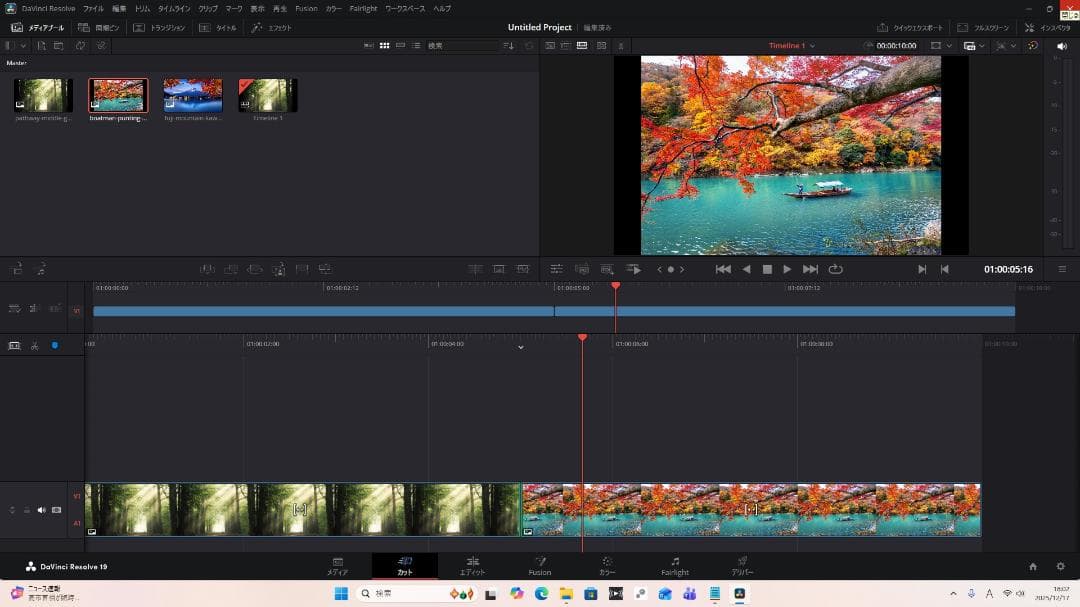The width and height of the screenshot is (1080, 607).
Task: Click the stop button in viewer transport
Action: (767, 269)
